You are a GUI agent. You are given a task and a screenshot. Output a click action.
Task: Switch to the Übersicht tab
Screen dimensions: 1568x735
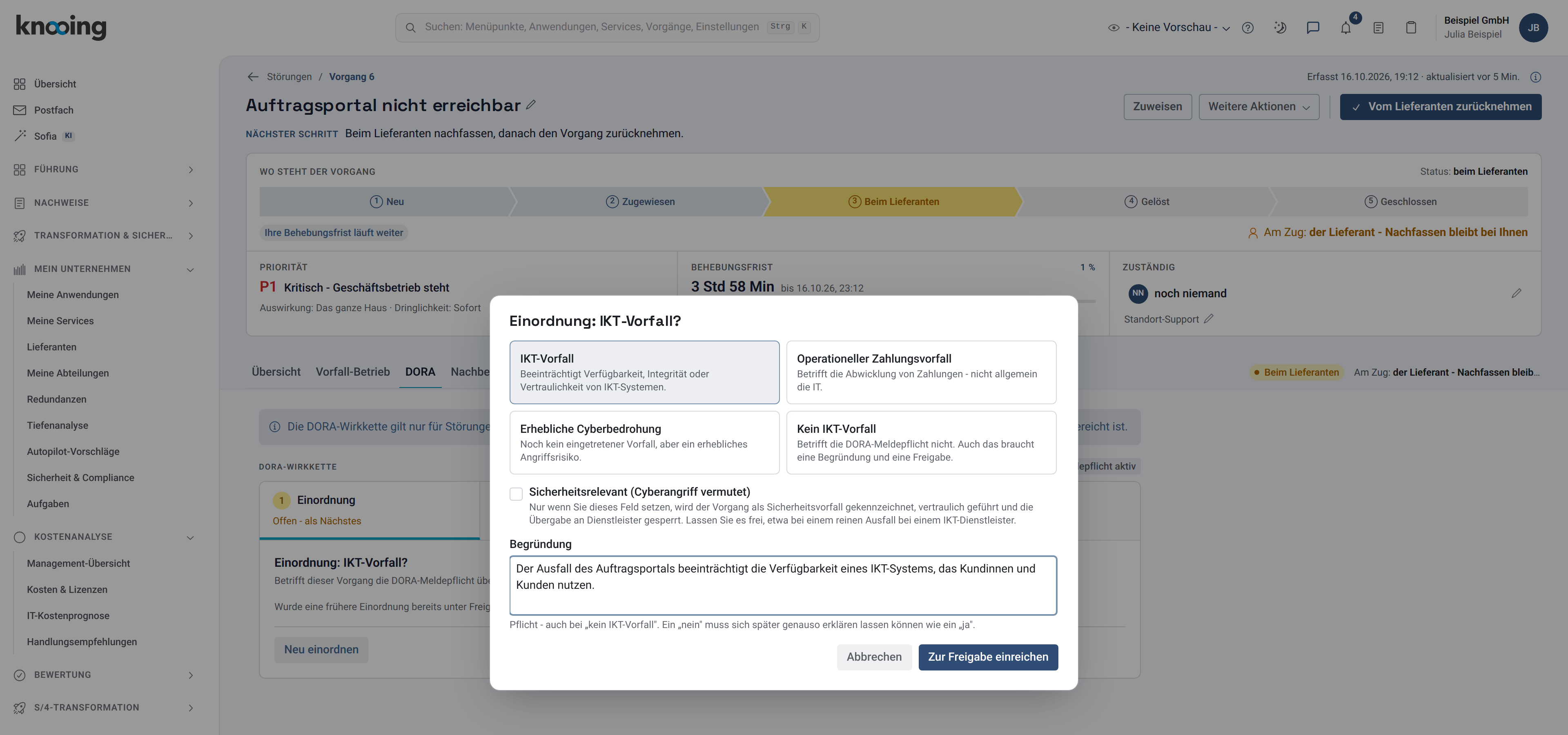click(276, 372)
